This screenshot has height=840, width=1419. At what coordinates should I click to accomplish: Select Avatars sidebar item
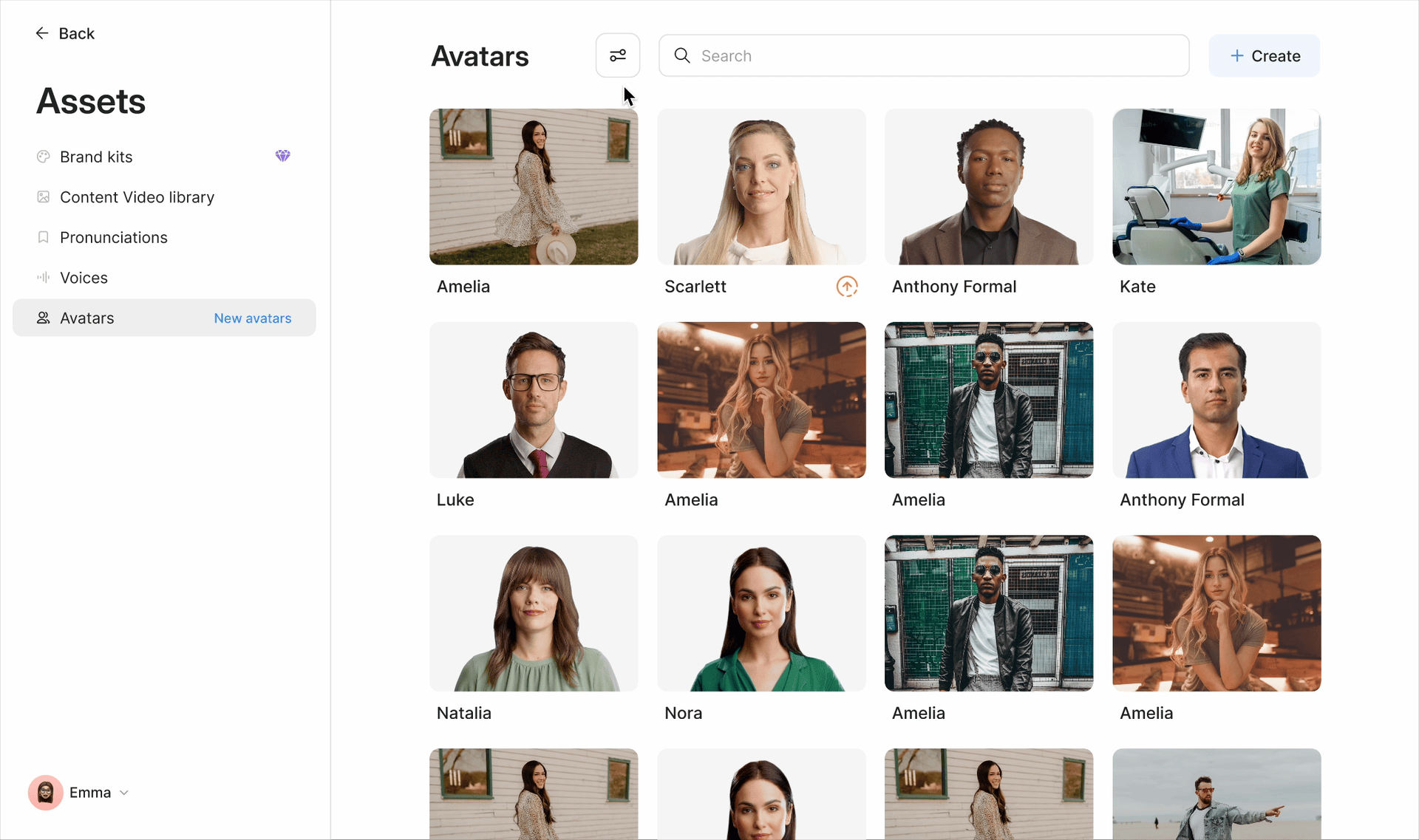pyautogui.click(x=87, y=318)
